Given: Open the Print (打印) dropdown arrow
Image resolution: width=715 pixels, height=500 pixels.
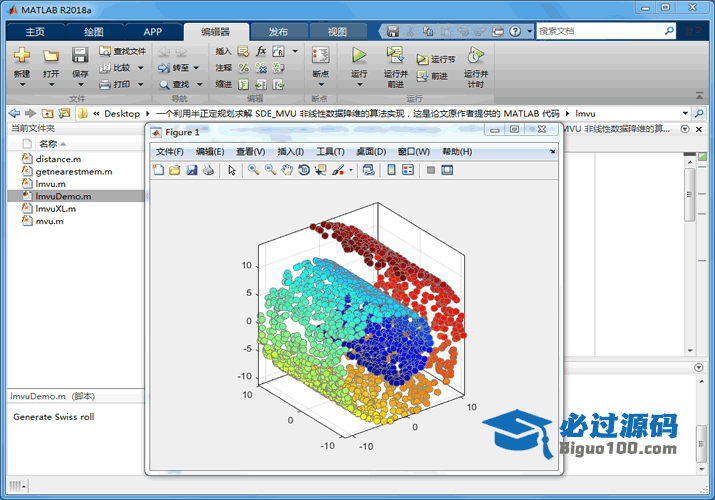Looking at the screenshot, I should 140,84.
